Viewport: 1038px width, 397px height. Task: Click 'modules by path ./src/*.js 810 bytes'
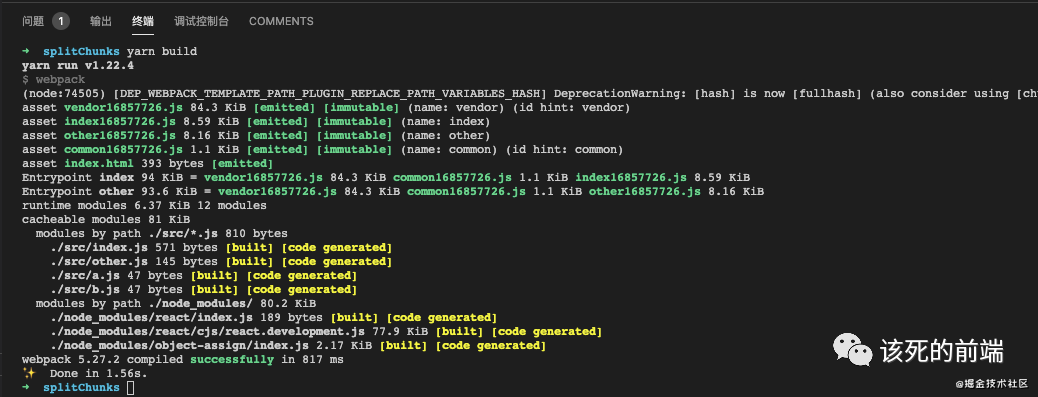tap(162, 234)
